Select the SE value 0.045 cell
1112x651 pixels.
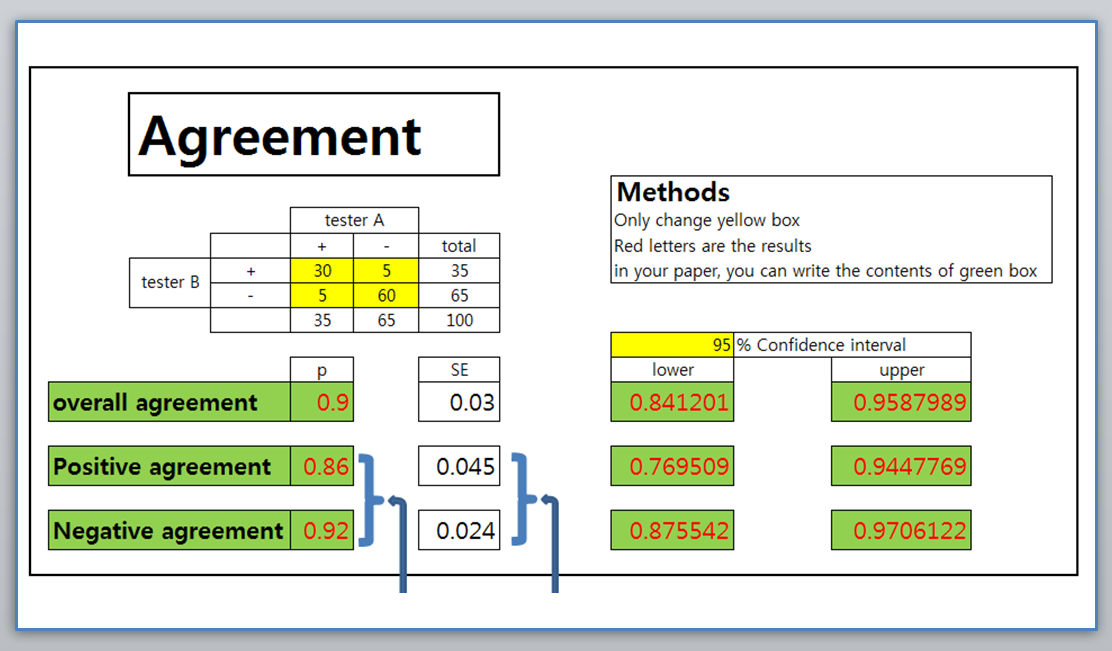point(458,466)
